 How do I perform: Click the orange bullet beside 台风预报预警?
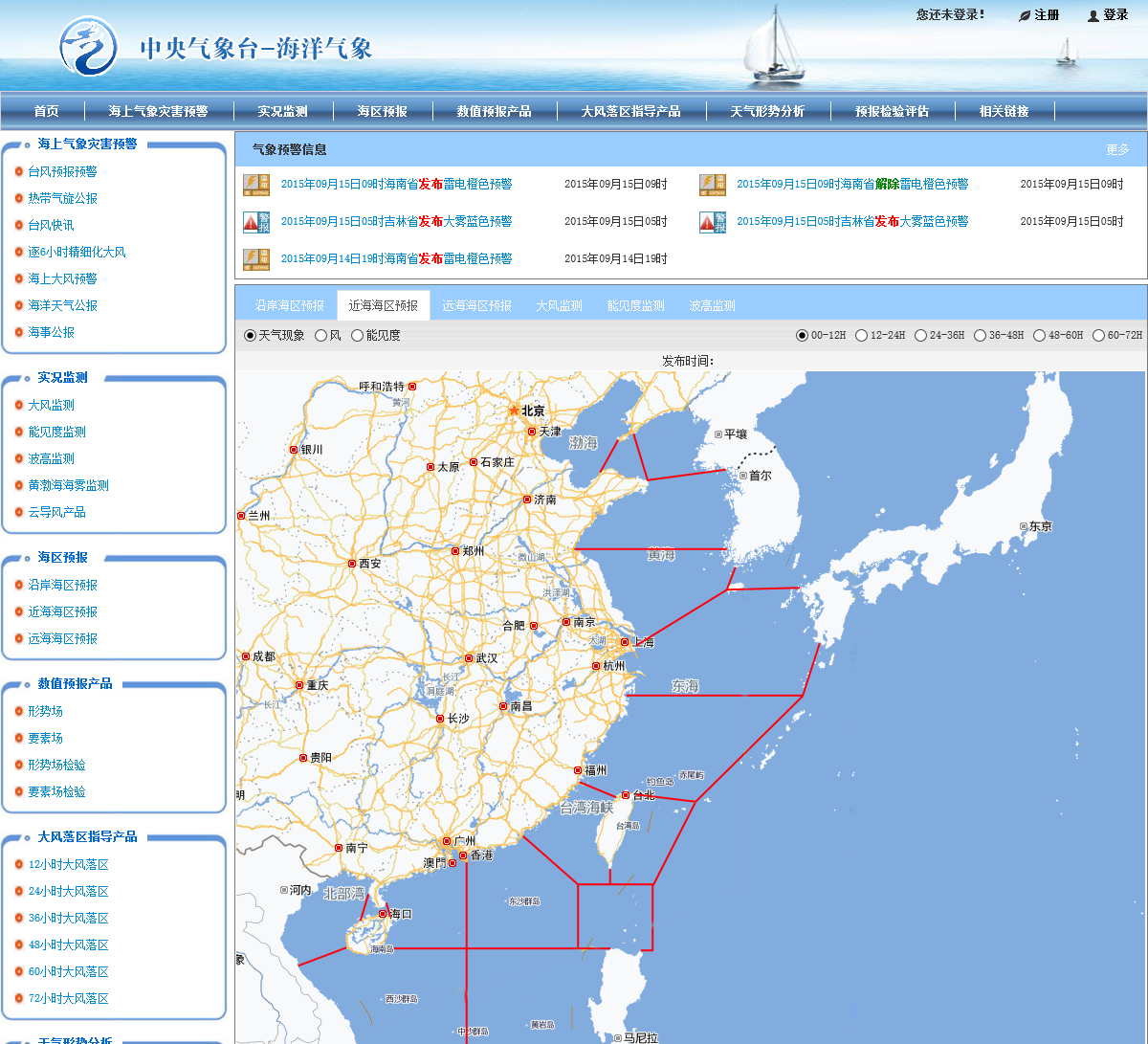click(19, 172)
